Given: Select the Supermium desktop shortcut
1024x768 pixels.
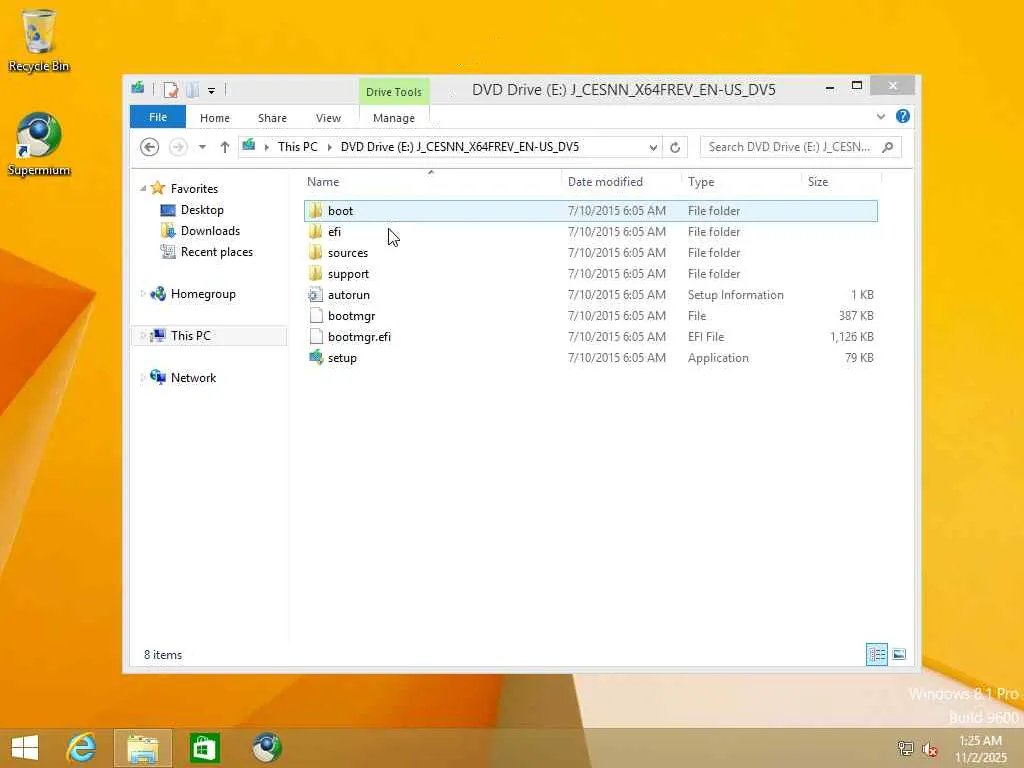Looking at the screenshot, I should [39, 145].
